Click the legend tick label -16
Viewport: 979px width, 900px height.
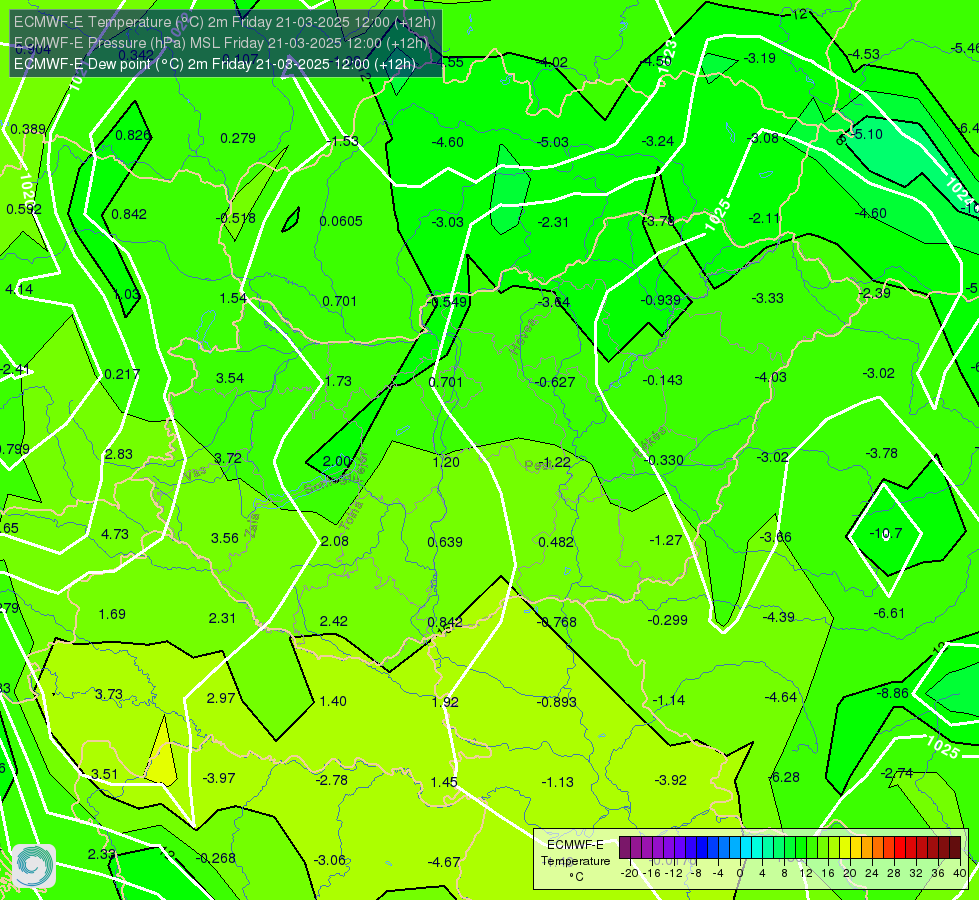click(652, 873)
